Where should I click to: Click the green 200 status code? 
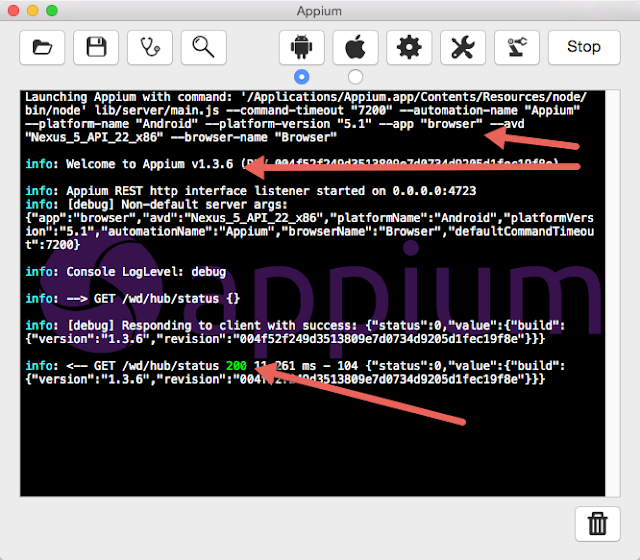[x=236, y=366]
